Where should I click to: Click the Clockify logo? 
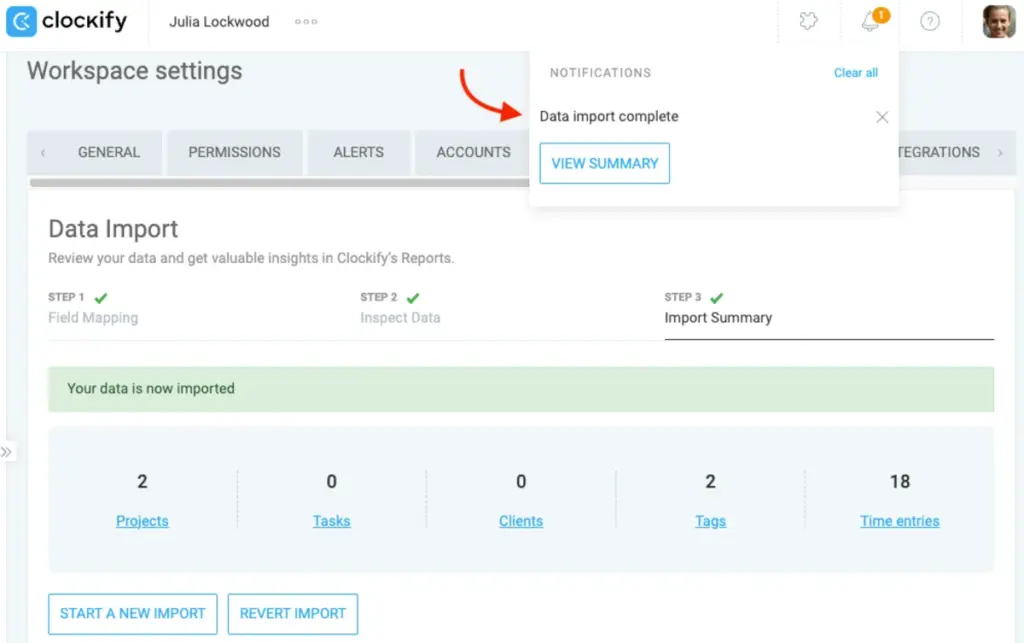click(x=67, y=21)
